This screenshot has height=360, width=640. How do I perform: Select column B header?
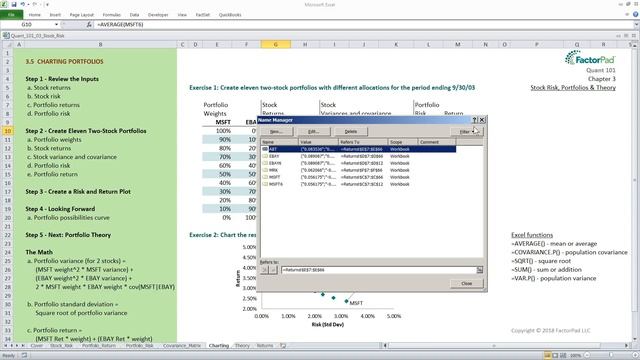pos(100,44)
